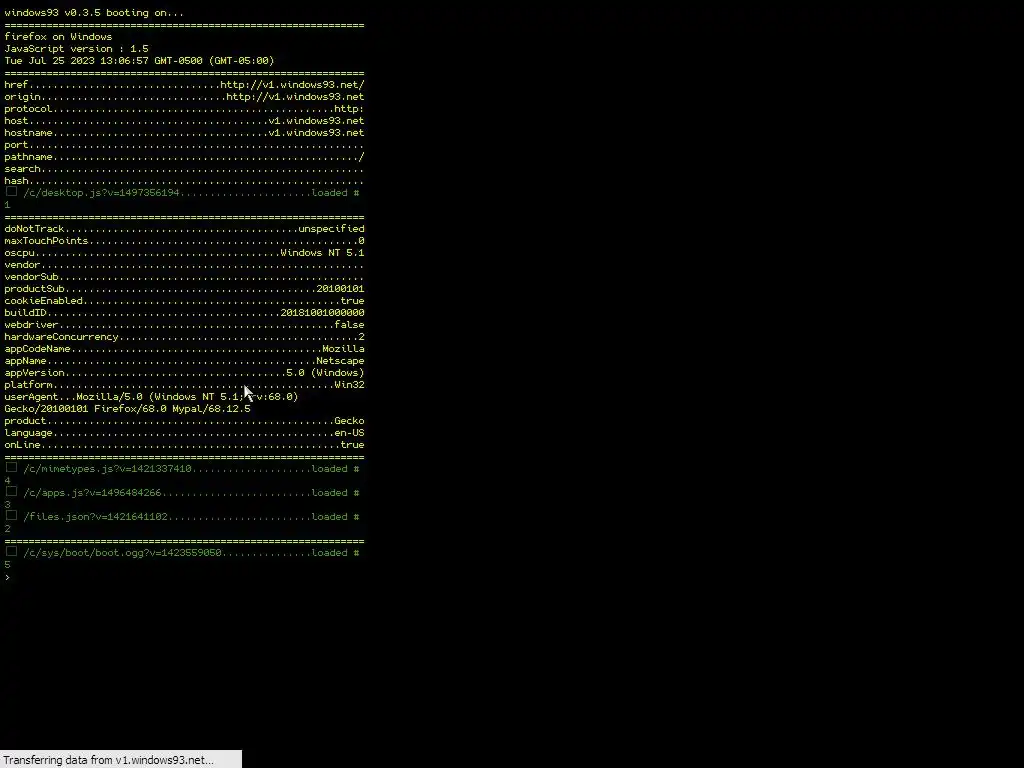Screen dimensions: 1024x768
Task: Click doNotTrack 'unspecified' value
Action: [331, 229]
